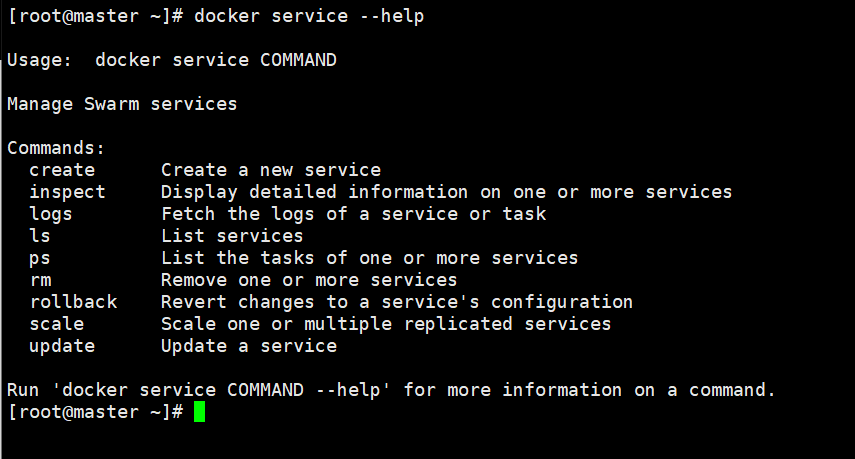
Task: Click the 'logs' command entry
Action: [x=51, y=214]
